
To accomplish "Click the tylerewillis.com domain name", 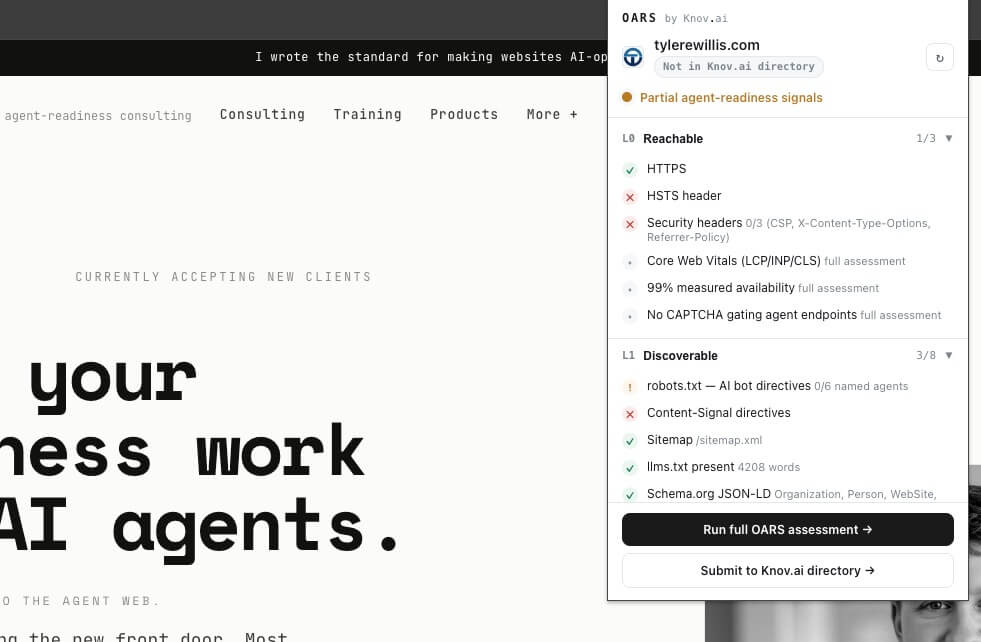I will 706,45.
